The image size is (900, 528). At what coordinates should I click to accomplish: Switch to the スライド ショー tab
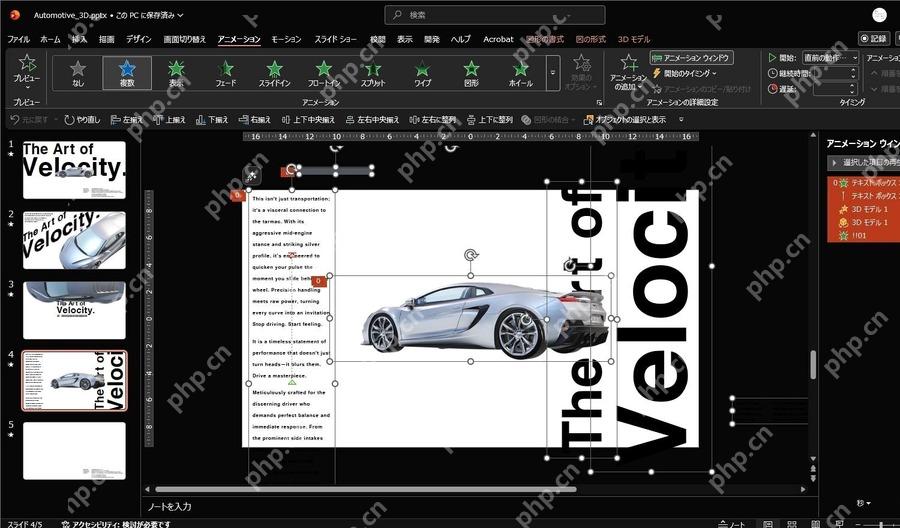click(x=335, y=39)
